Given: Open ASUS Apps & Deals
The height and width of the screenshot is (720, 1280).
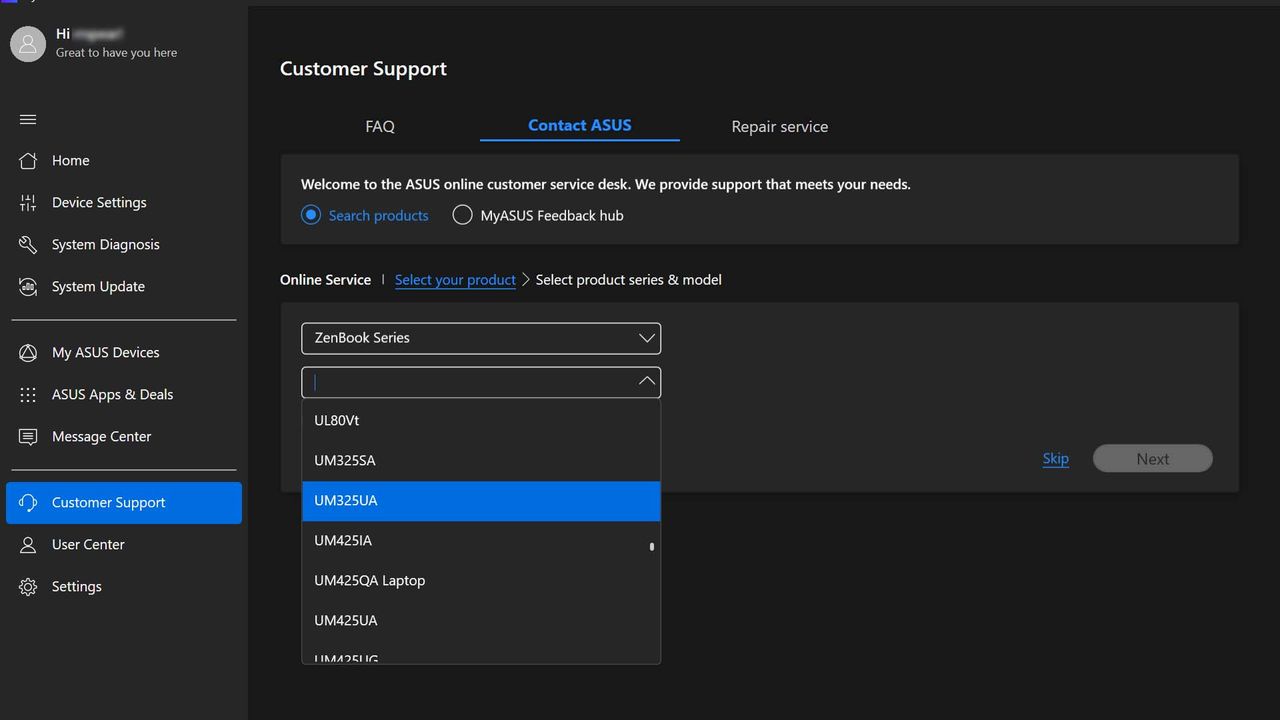Looking at the screenshot, I should pyautogui.click(x=123, y=395).
